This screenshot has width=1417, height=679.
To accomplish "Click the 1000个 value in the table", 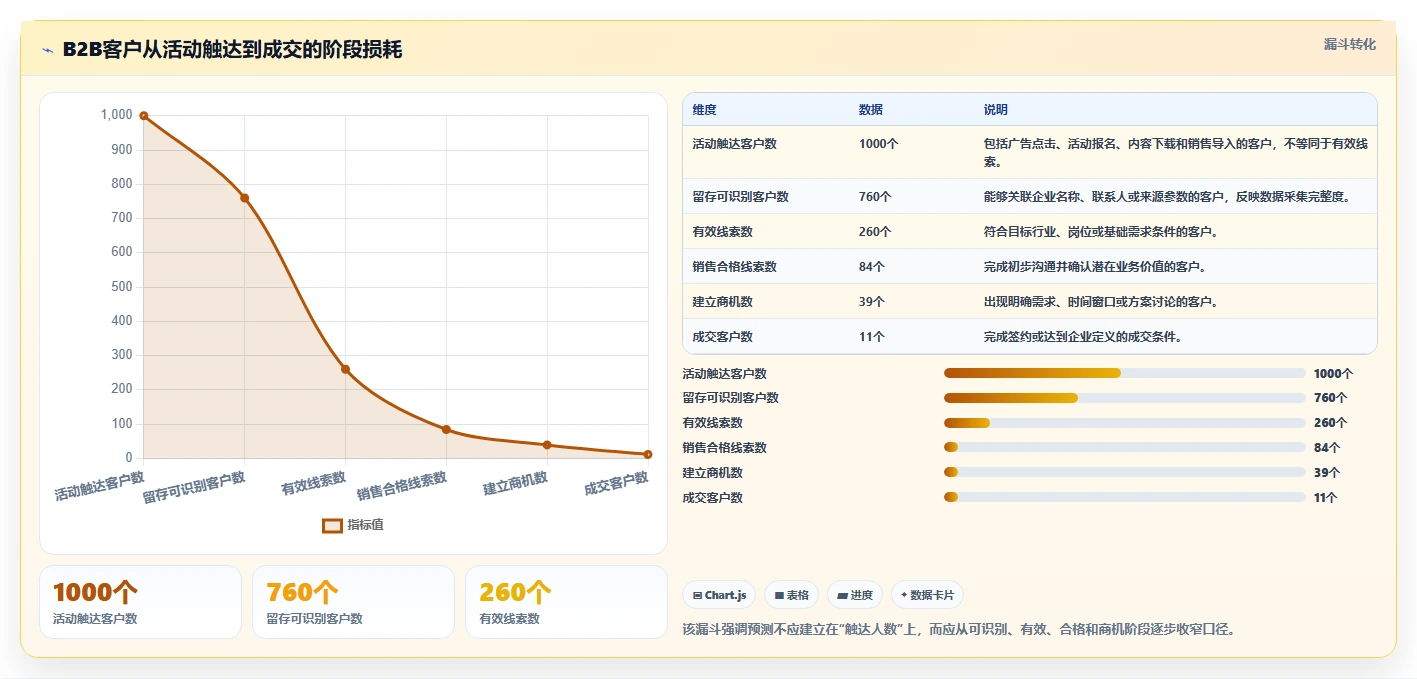I will coord(879,144).
